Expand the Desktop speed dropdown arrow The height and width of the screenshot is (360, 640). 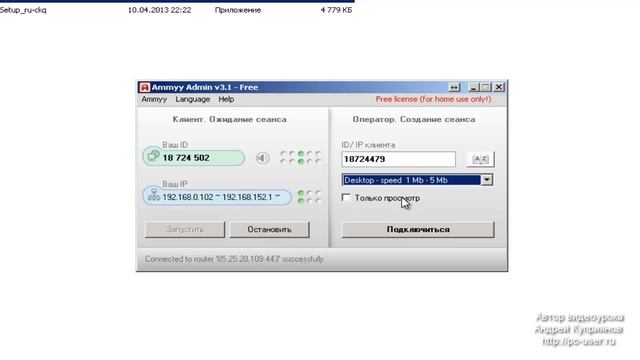[x=487, y=180]
